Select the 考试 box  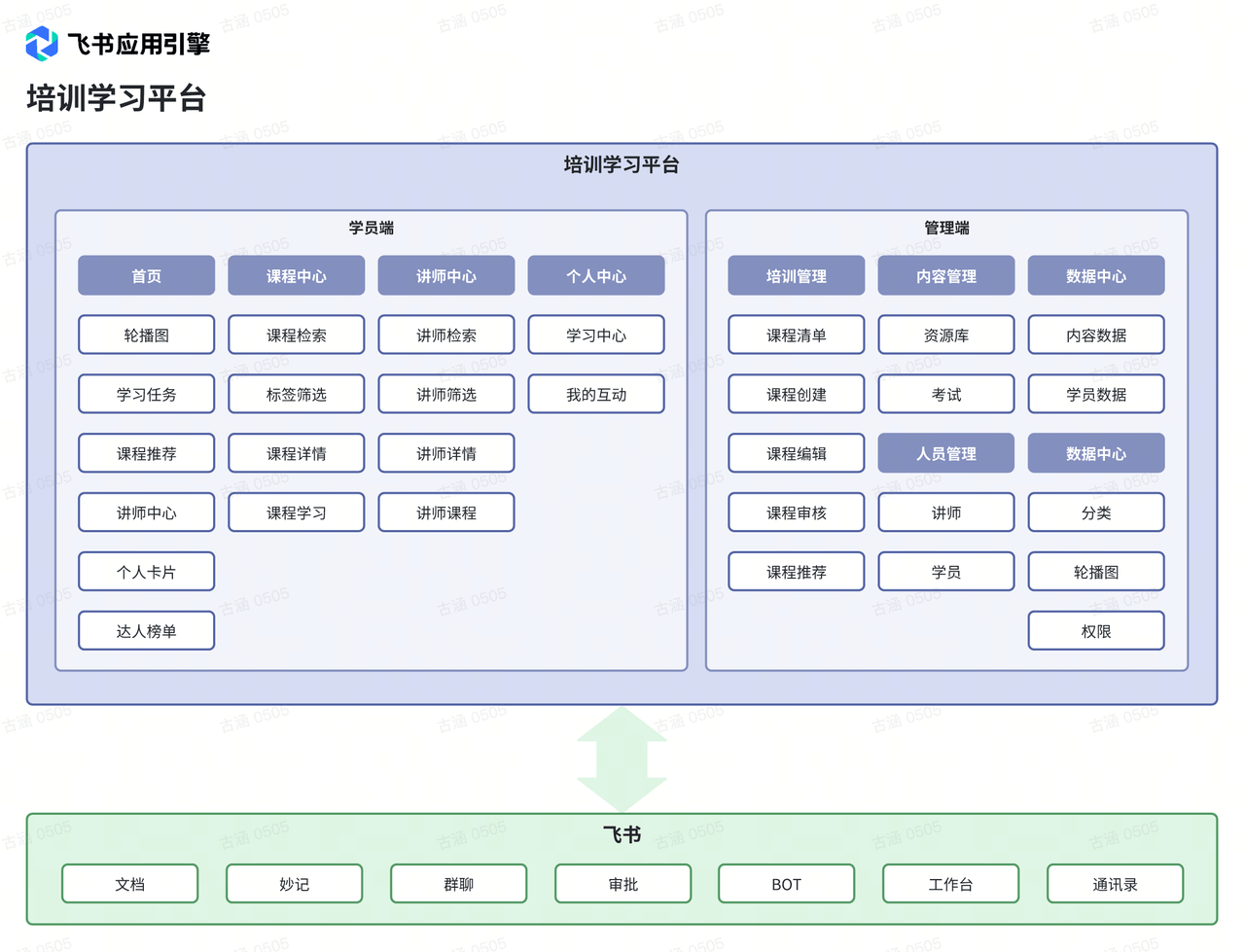click(x=946, y=394)
